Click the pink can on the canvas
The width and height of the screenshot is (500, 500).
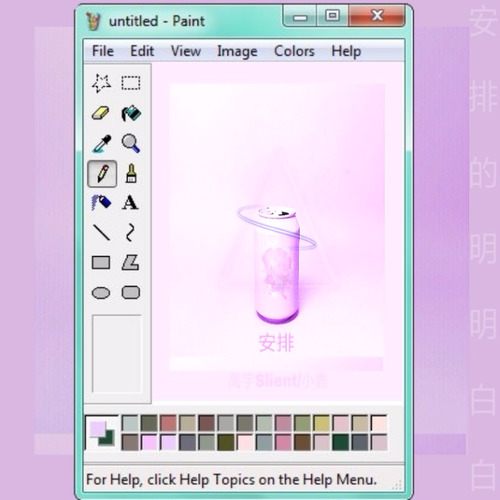[276, 265]
